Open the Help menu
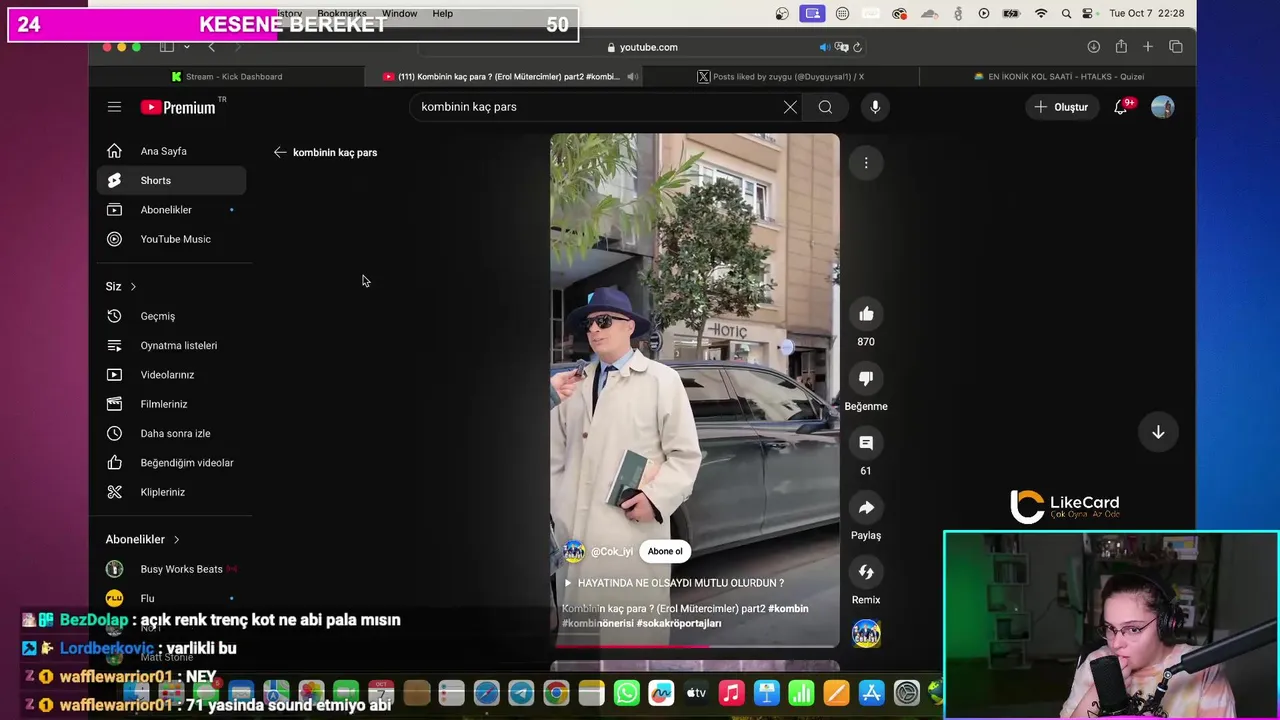 [x=443, y=13]
